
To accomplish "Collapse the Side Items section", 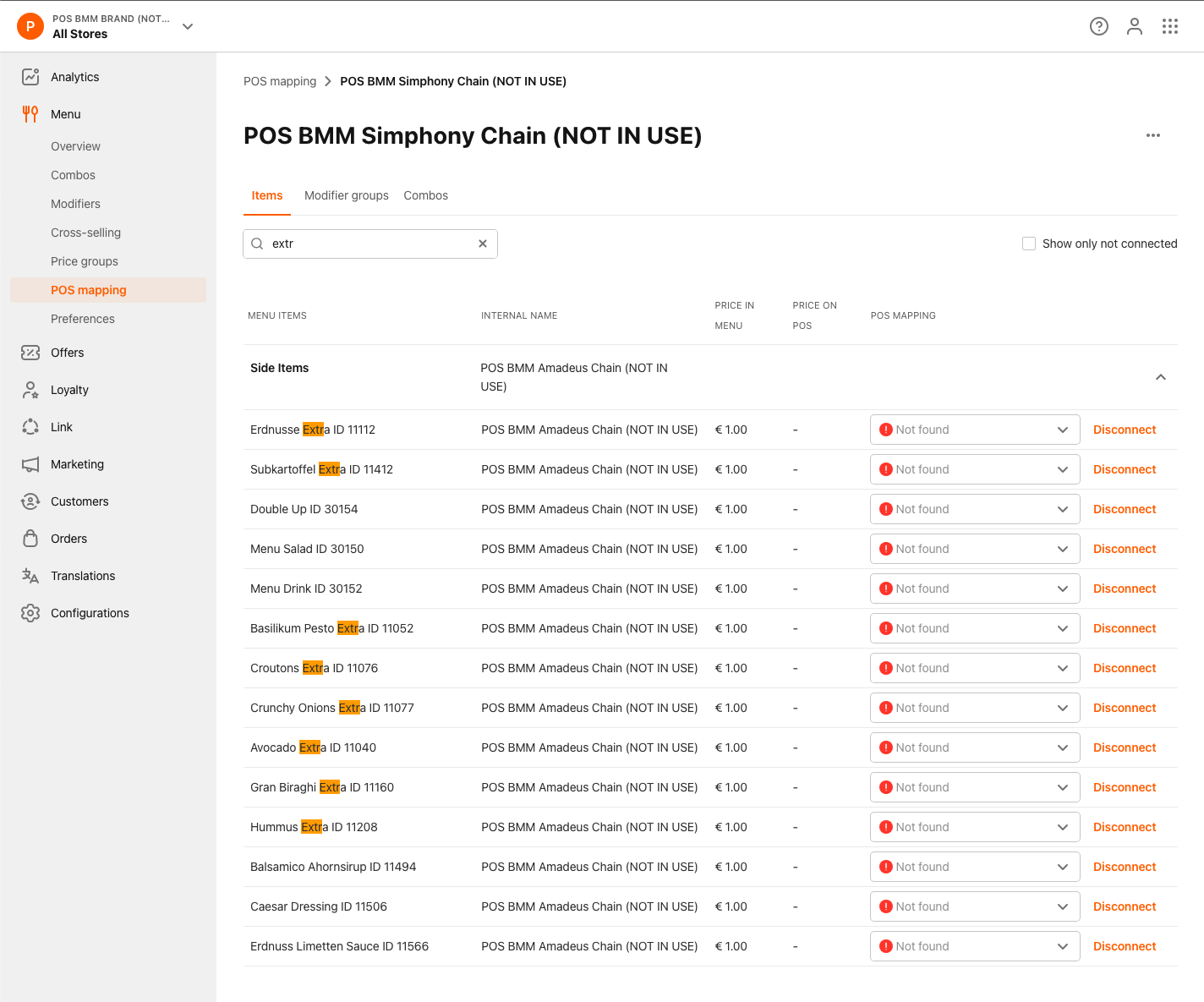I will pos(1161,377).
